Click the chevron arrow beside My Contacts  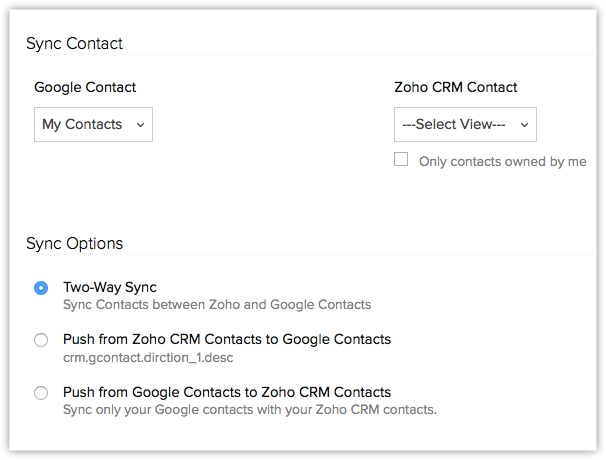[140, 125]
